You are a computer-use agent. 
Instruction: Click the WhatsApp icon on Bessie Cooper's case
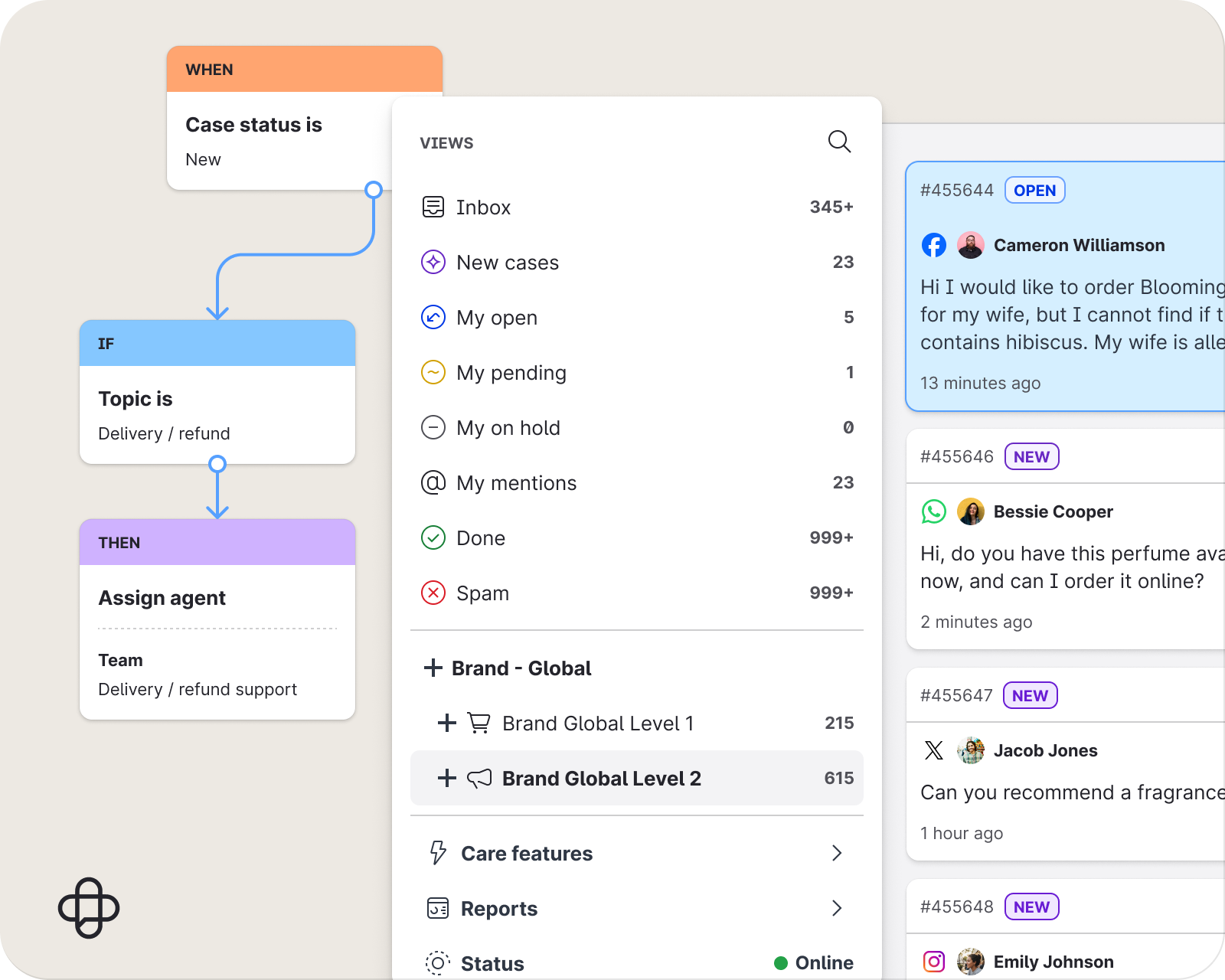tap(934, 511)
